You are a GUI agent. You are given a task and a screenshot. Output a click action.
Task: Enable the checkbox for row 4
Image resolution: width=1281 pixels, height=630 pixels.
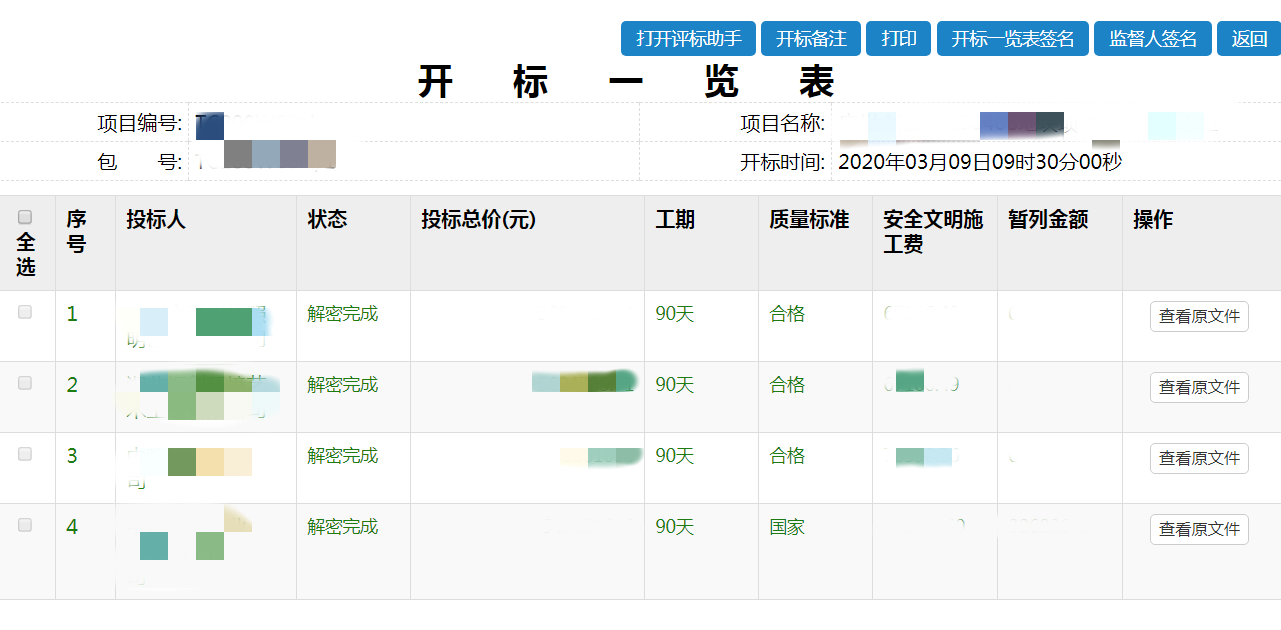pos(25,525)
